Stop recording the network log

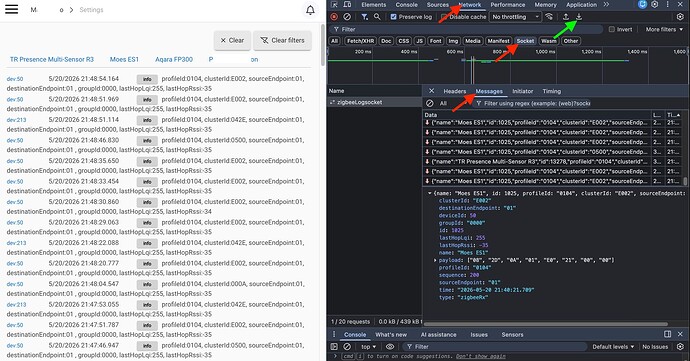click(x=334, y=17)
